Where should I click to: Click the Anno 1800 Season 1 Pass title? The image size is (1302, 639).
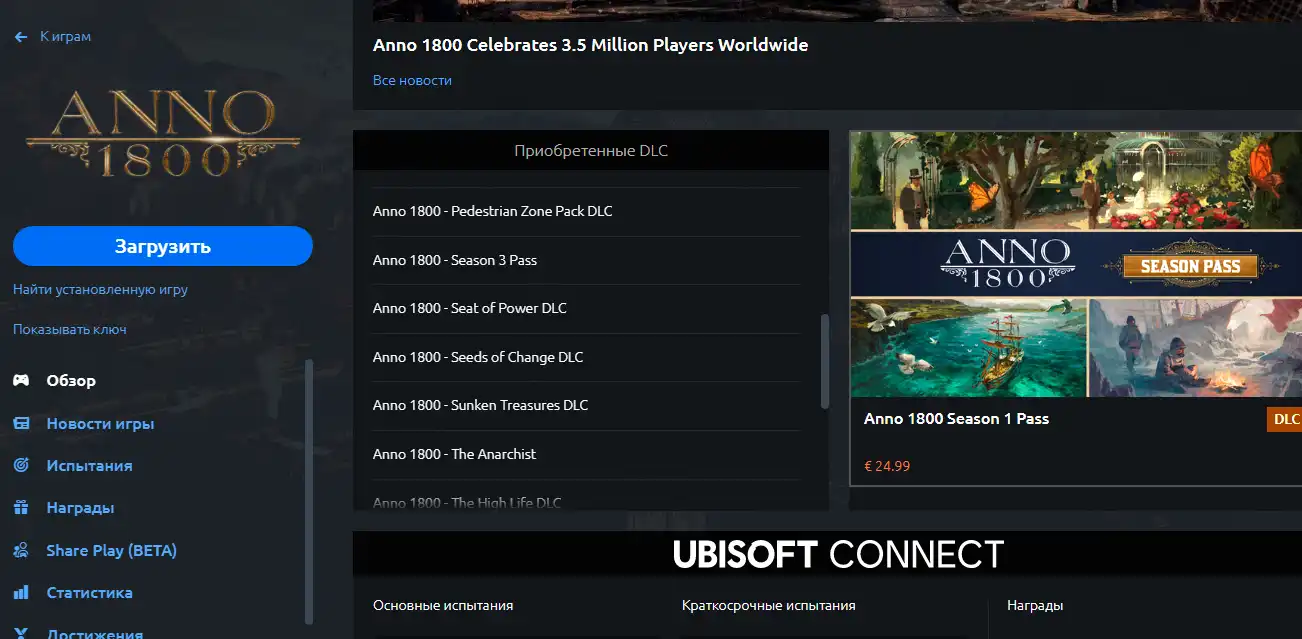[956, 419]
